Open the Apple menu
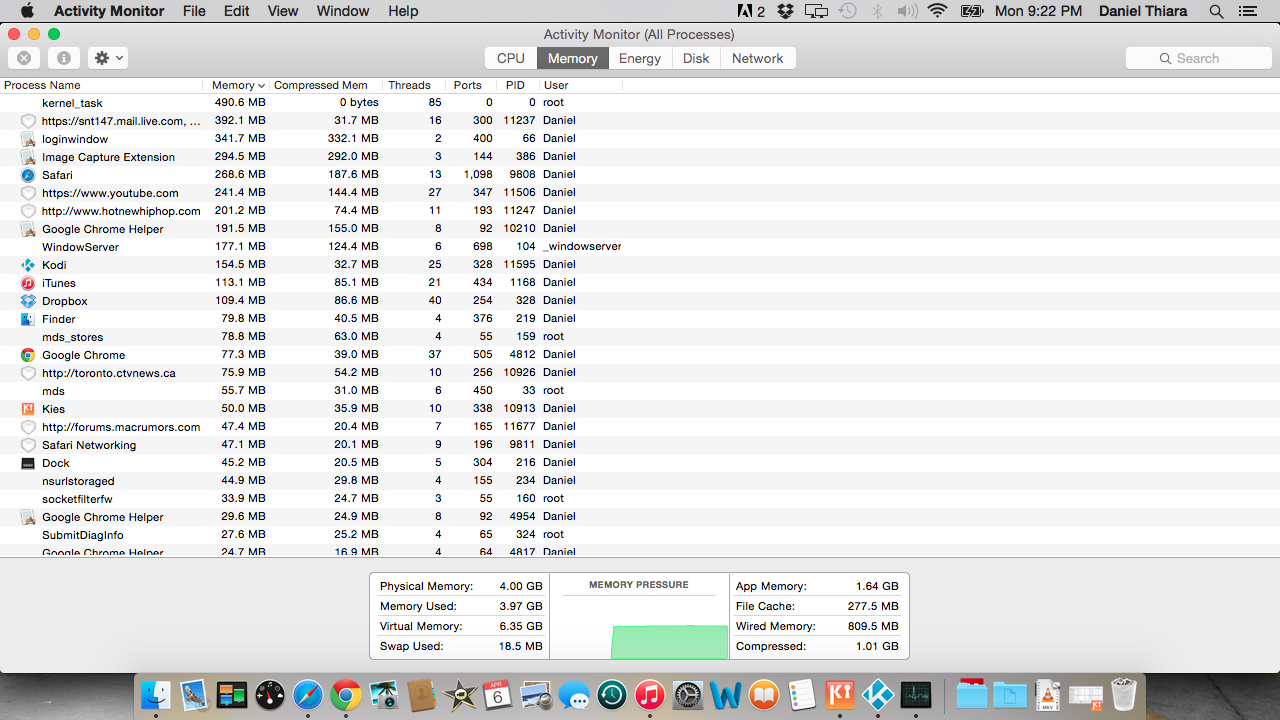Image resolution: width=1280 pixels, height=720 pixels. click(26, 11)
